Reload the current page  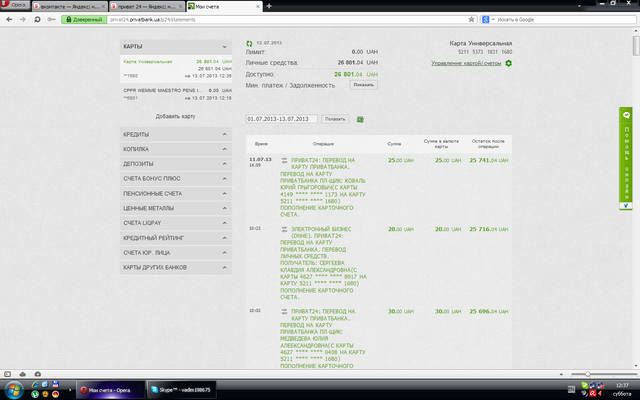click(x=37, y=19)
